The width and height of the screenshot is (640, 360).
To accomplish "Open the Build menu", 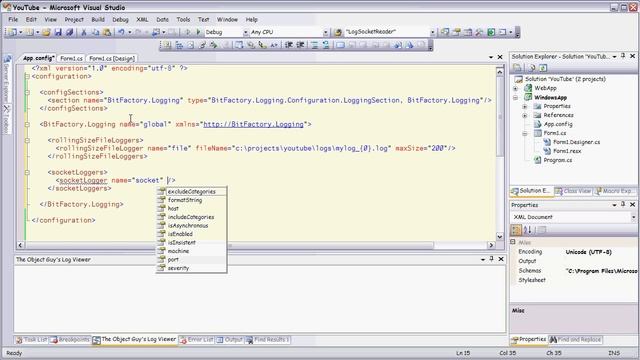I will tap(98, 19).
